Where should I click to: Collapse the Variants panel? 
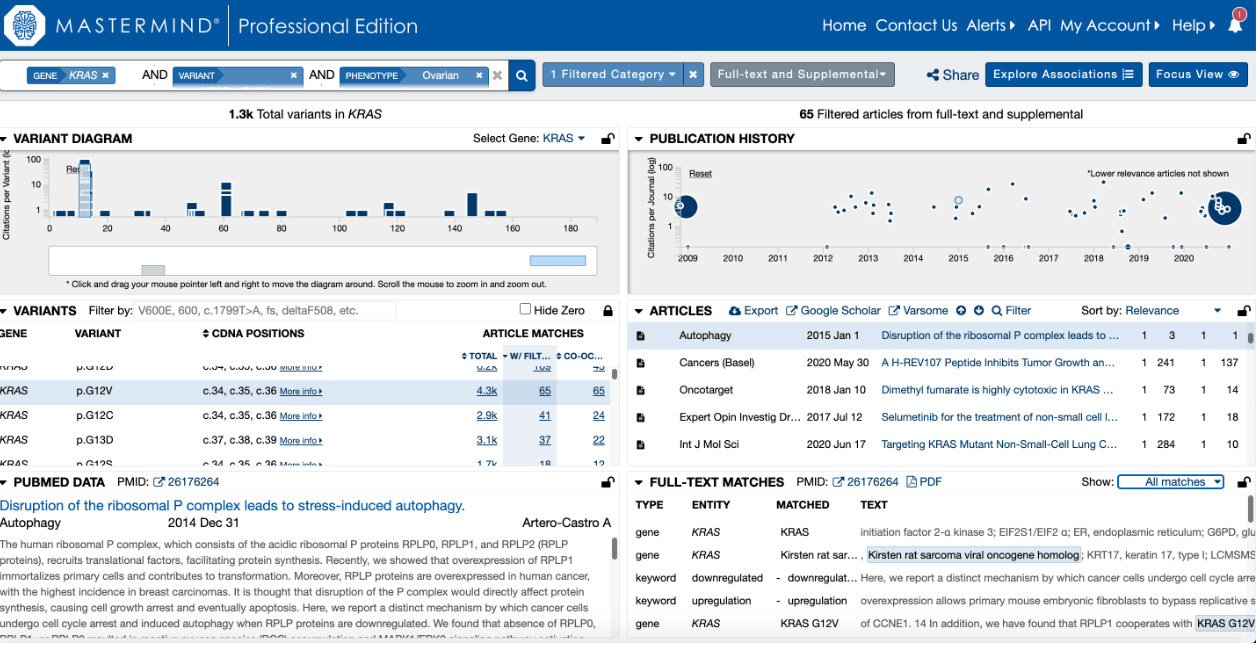[x=5, y=311]
